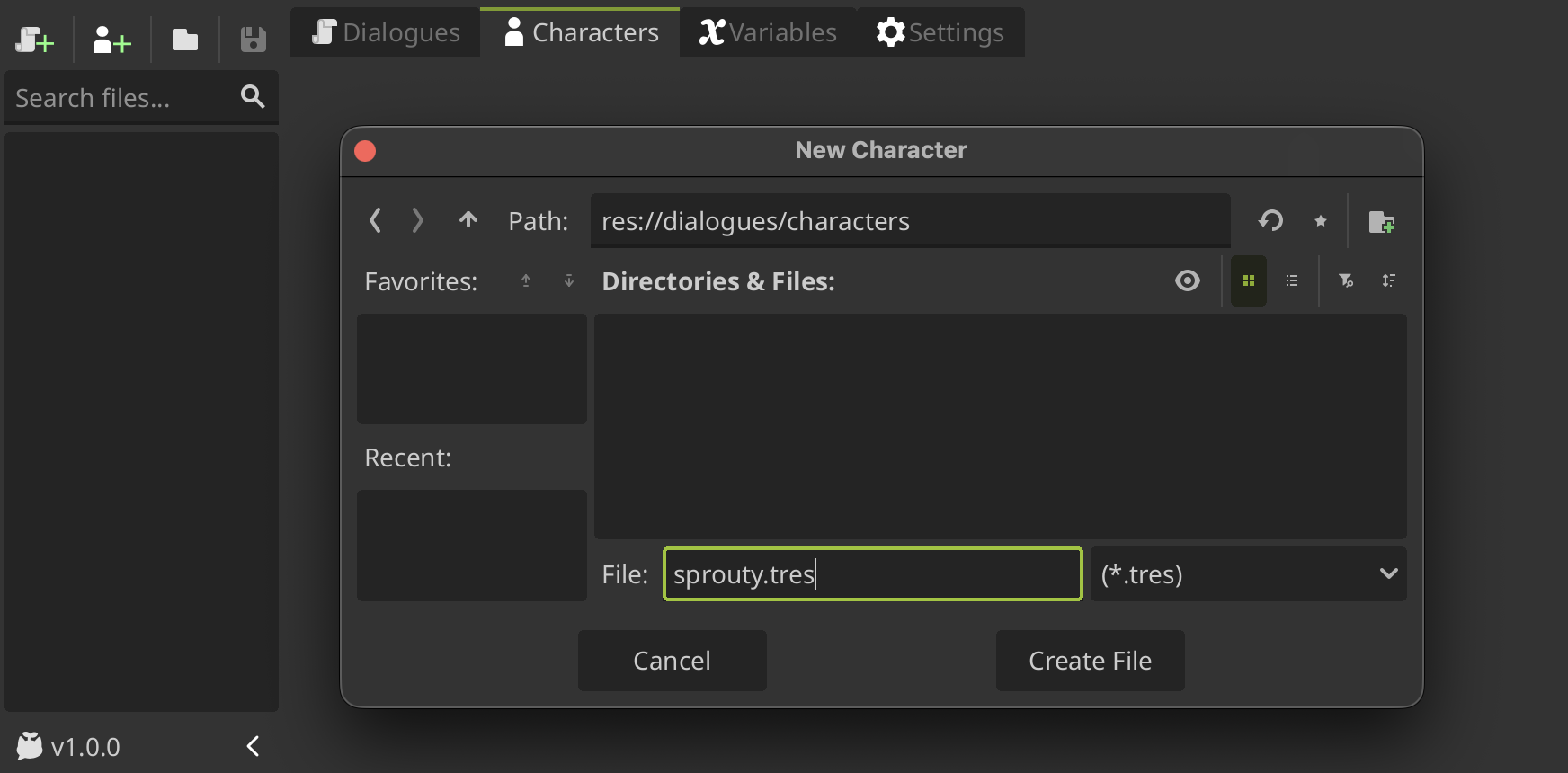This screenshot has width=1568, height=773.
Task: Go back to previous folder
Action: click(376, 220)
